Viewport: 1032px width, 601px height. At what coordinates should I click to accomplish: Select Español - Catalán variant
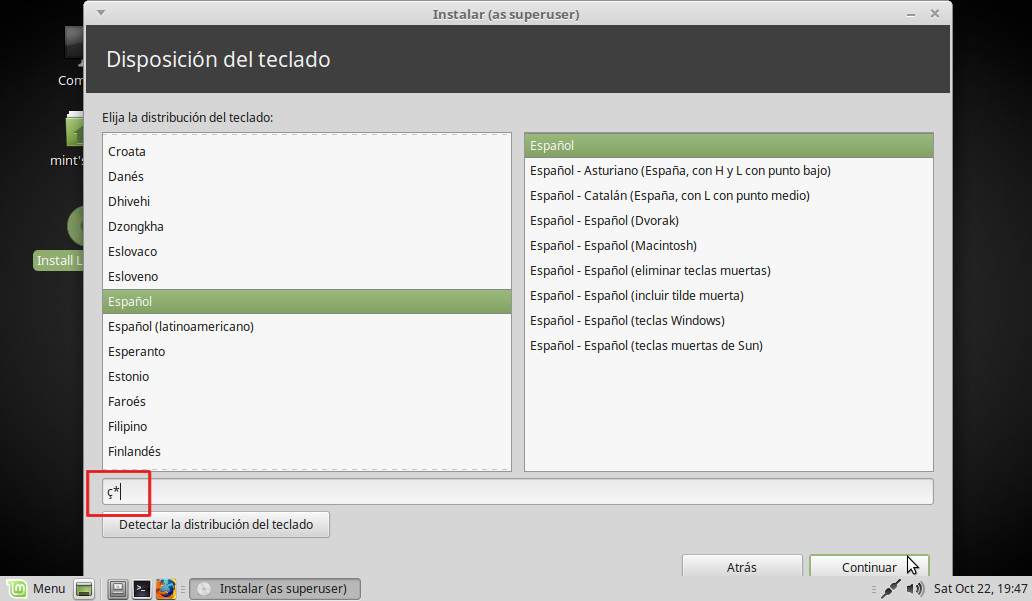[x=669, y=195]
